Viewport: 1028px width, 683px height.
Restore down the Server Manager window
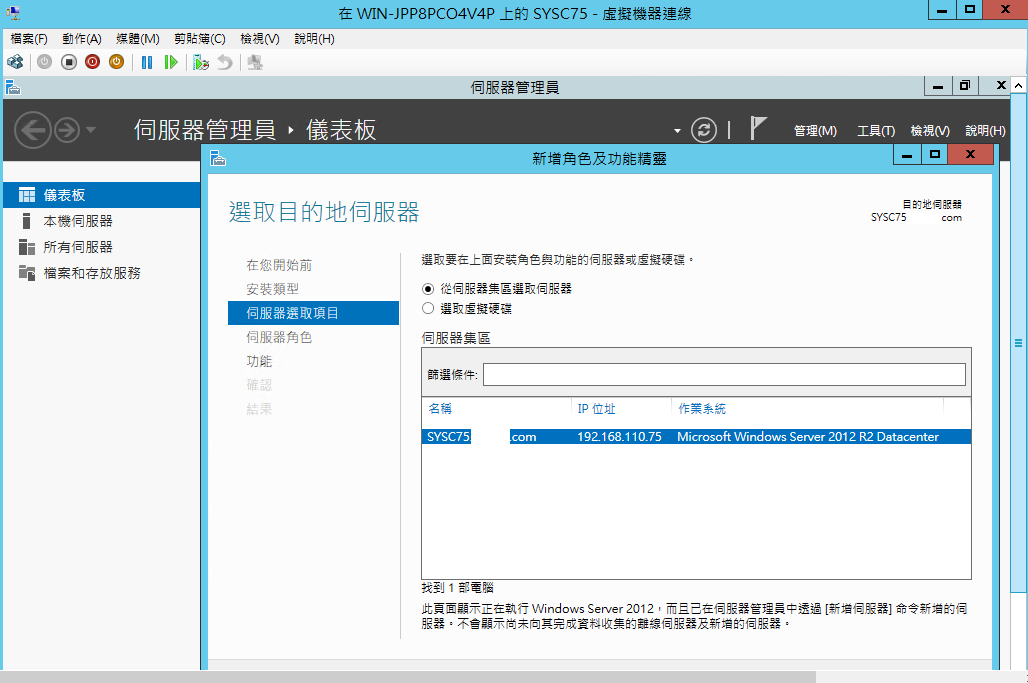(x=964, y=86)
